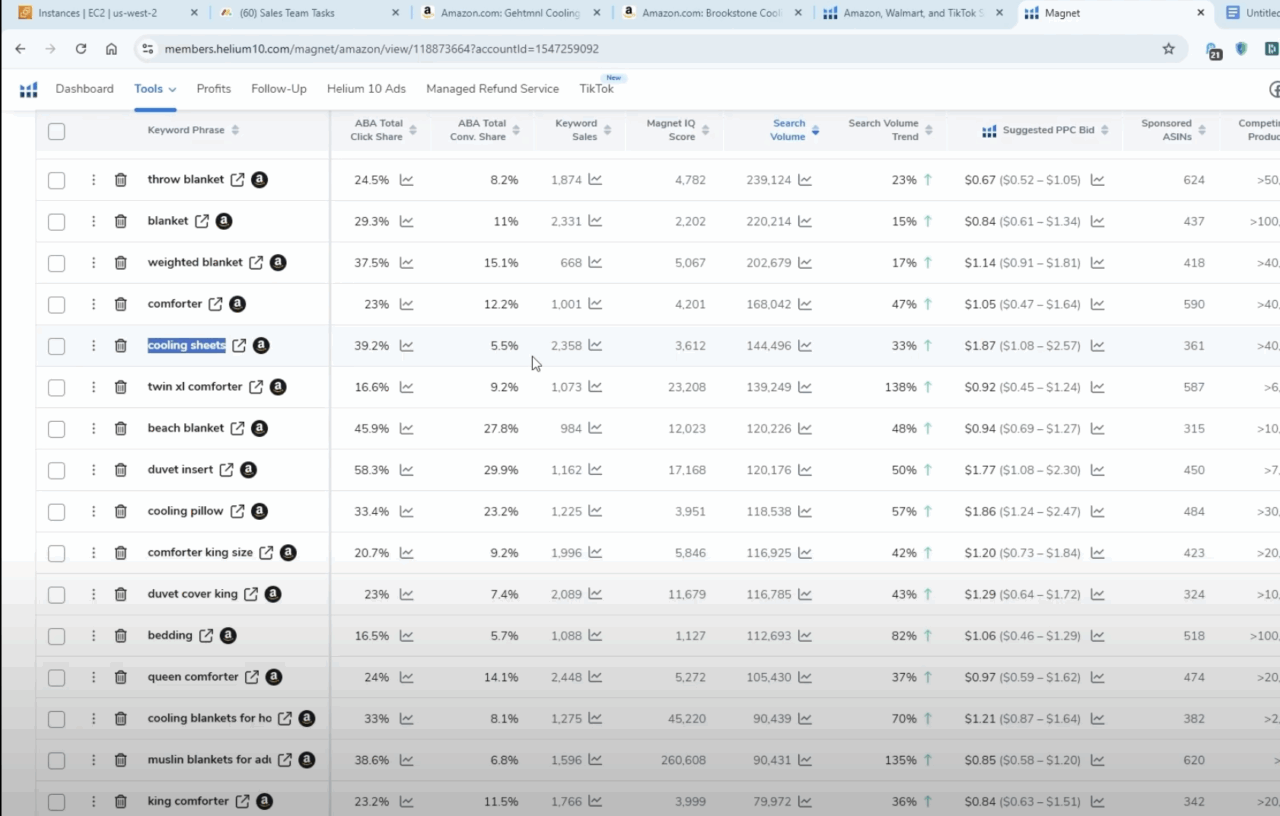The width and height of the screenshot is (1280, 816).
Task: Open the three-dot actions menu for 'bedding'
Action: tap(93, 635)
